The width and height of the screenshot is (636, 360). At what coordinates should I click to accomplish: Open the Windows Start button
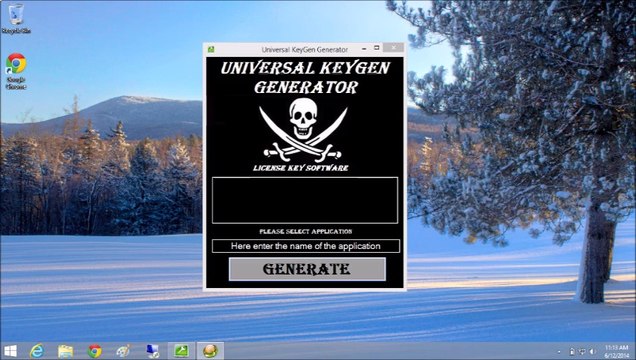coord(10,351)
